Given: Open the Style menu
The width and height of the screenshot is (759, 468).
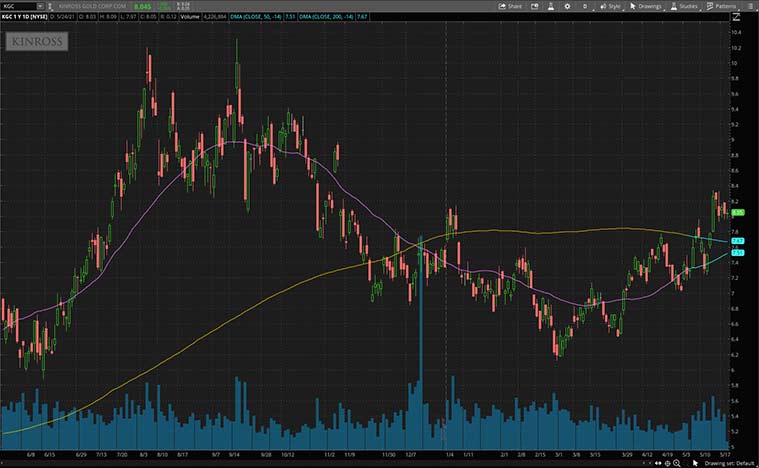Looking at the screenshot, I should [x=610, y=6].
